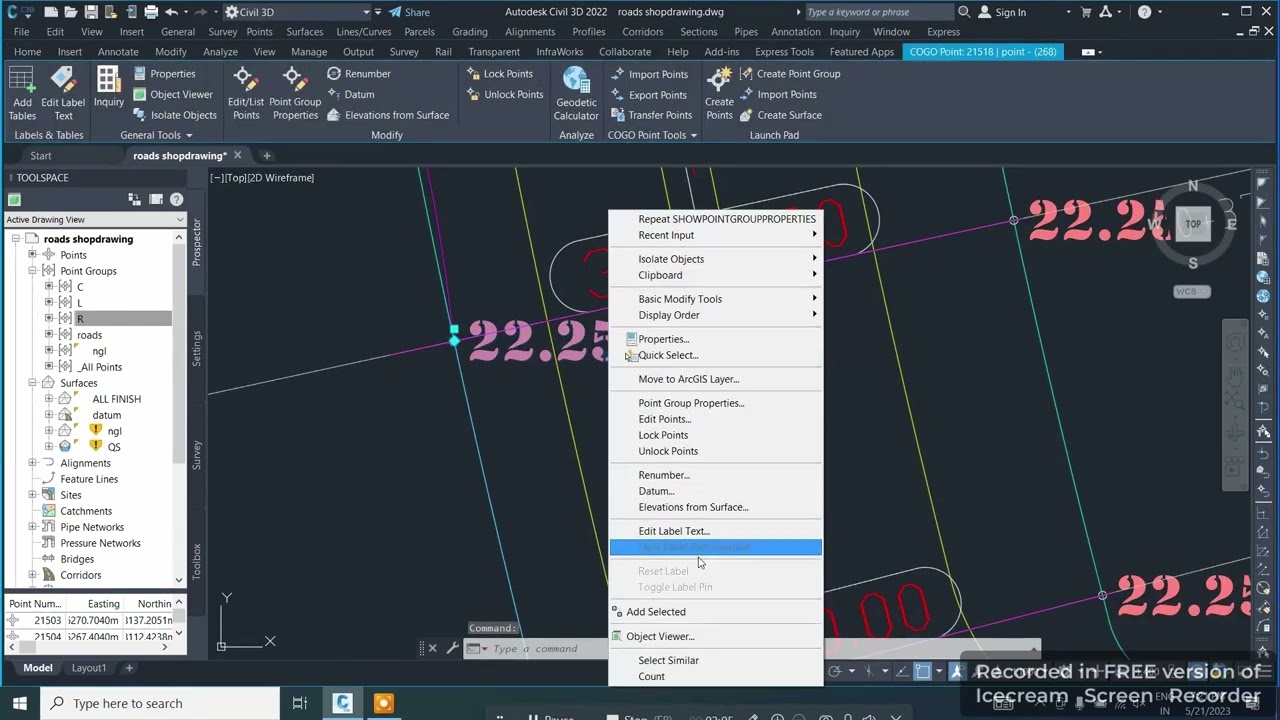The height and width of the screenshot is (720, 1280).
Task: Click Unlock Points in the ribbon
Action: click(x=505, y=94)
